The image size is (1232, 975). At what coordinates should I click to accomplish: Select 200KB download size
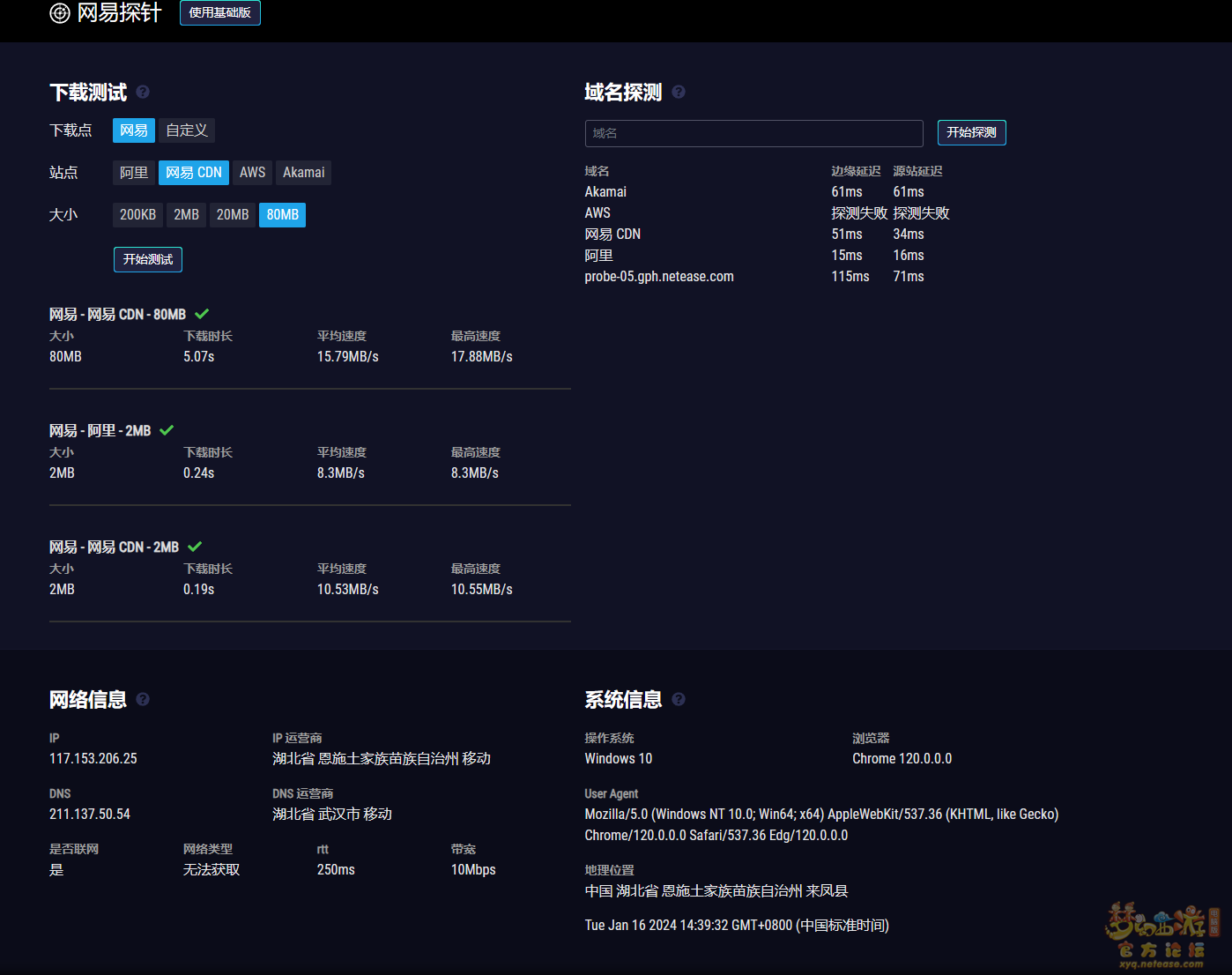click(x=137, y=215)
